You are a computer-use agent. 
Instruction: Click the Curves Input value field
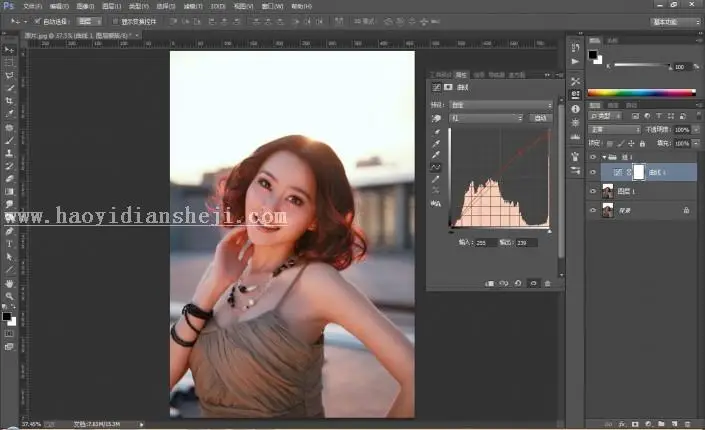485,242
